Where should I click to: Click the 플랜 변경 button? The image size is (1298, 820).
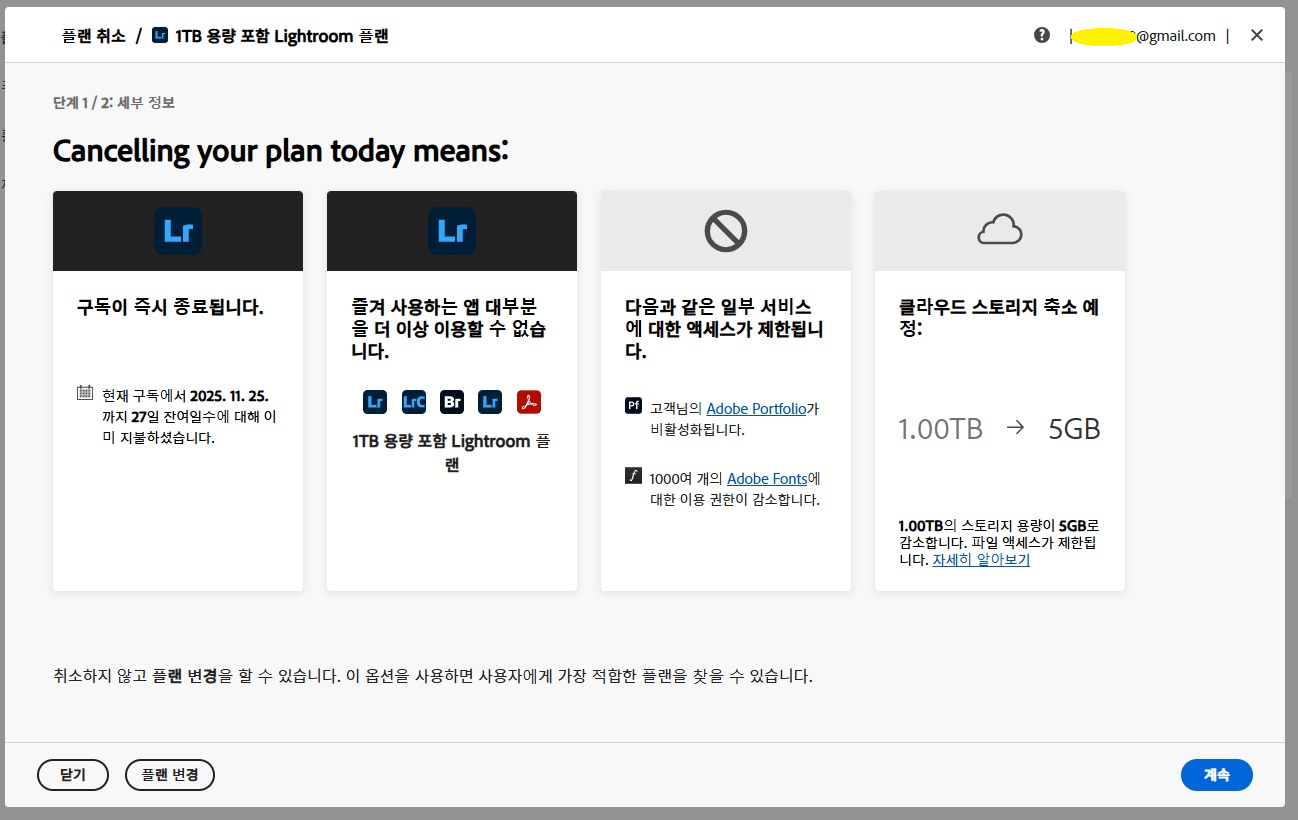pyautogui.click(x=170, y=775)
